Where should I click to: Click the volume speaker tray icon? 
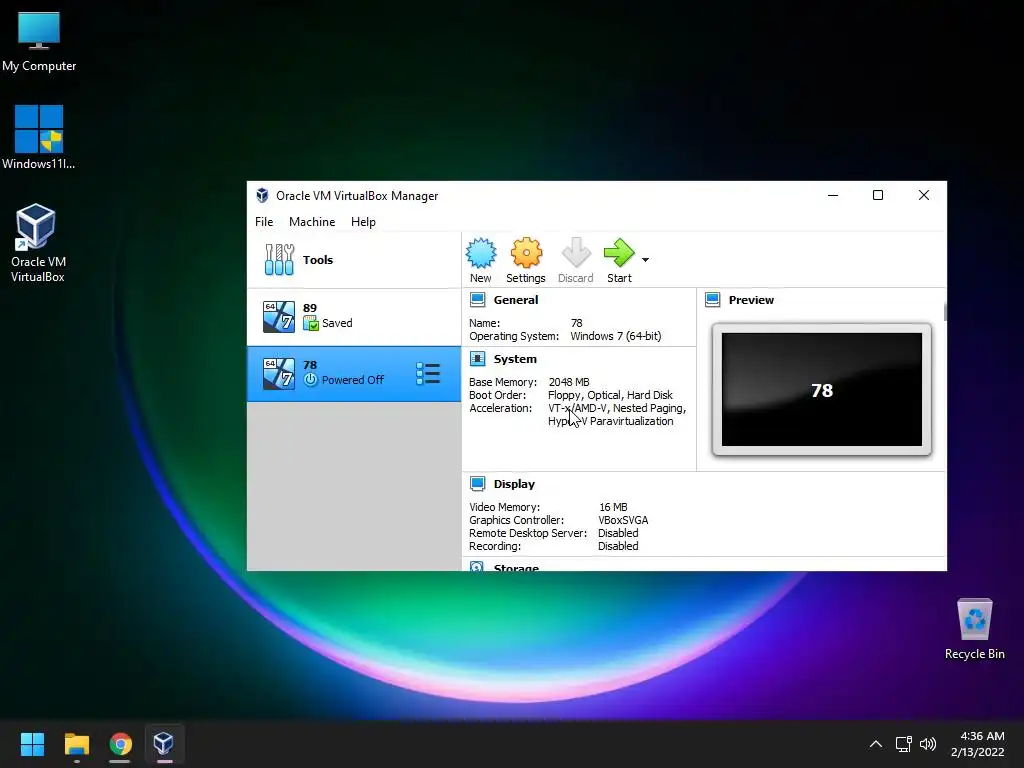[928, 744]
